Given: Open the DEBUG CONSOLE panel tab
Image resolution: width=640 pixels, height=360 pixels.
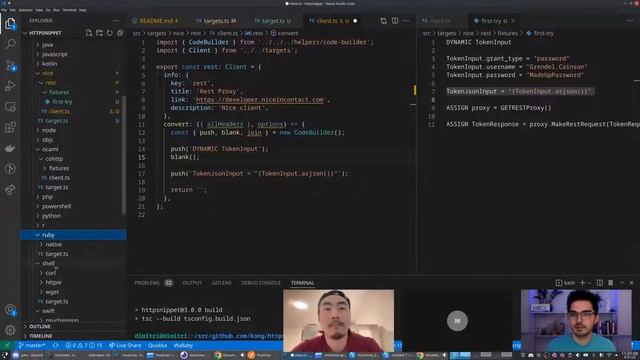Looking at the screenshot, I should [x=261, y=283].
